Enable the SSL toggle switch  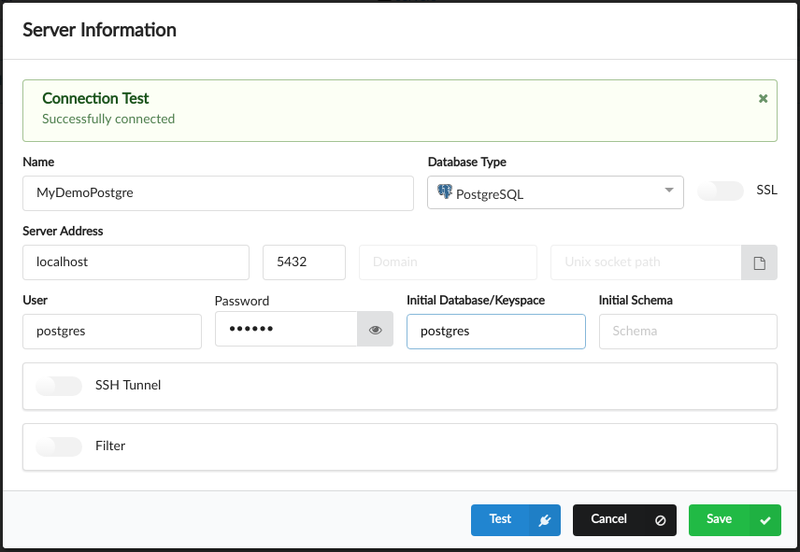coord(720,191)
